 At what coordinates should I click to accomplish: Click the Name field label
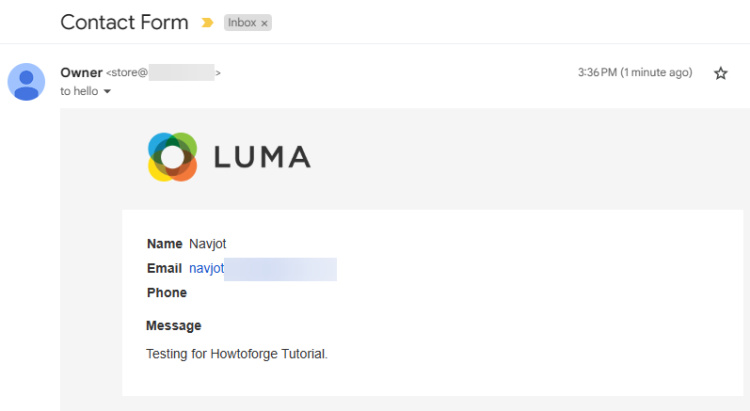tap(164, 244)
